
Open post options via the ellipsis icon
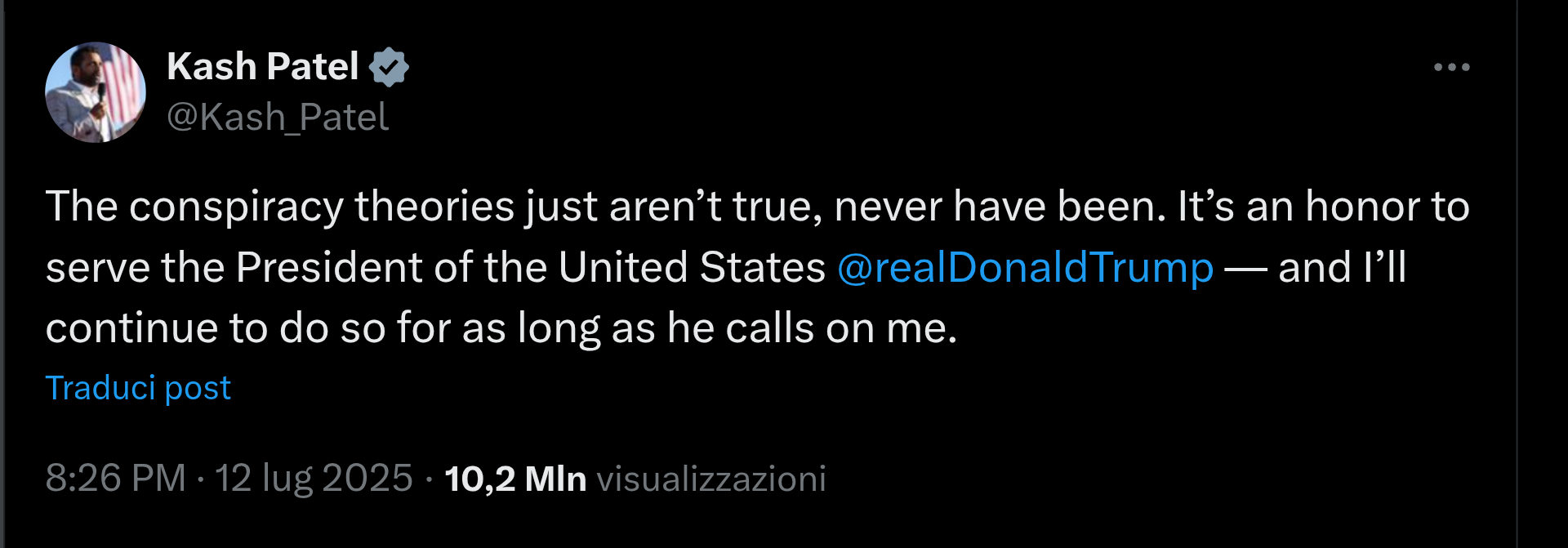point(1453,69)
